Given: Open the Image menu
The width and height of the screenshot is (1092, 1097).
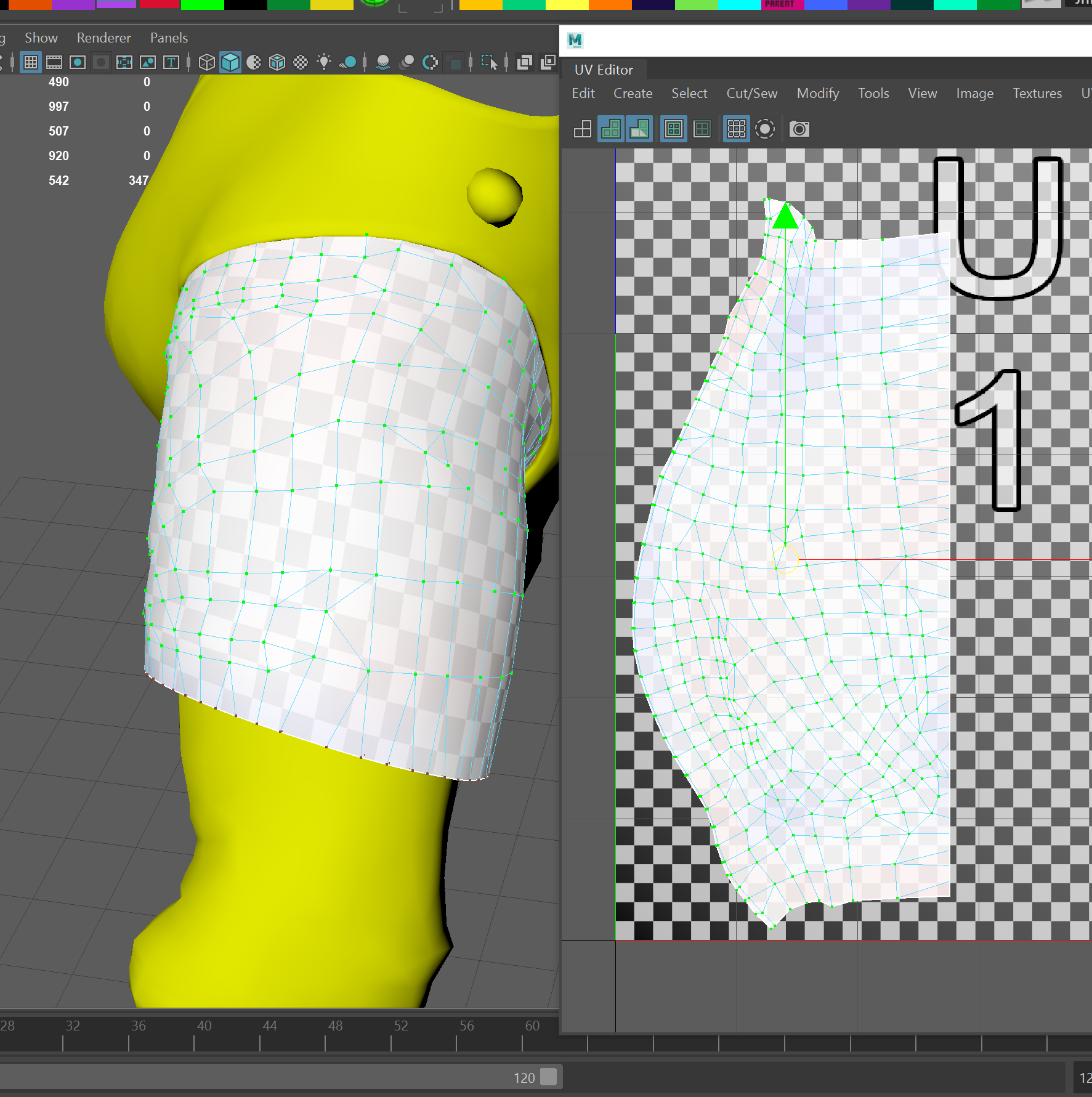Looking at the screenshot, I should pos(975,93).
